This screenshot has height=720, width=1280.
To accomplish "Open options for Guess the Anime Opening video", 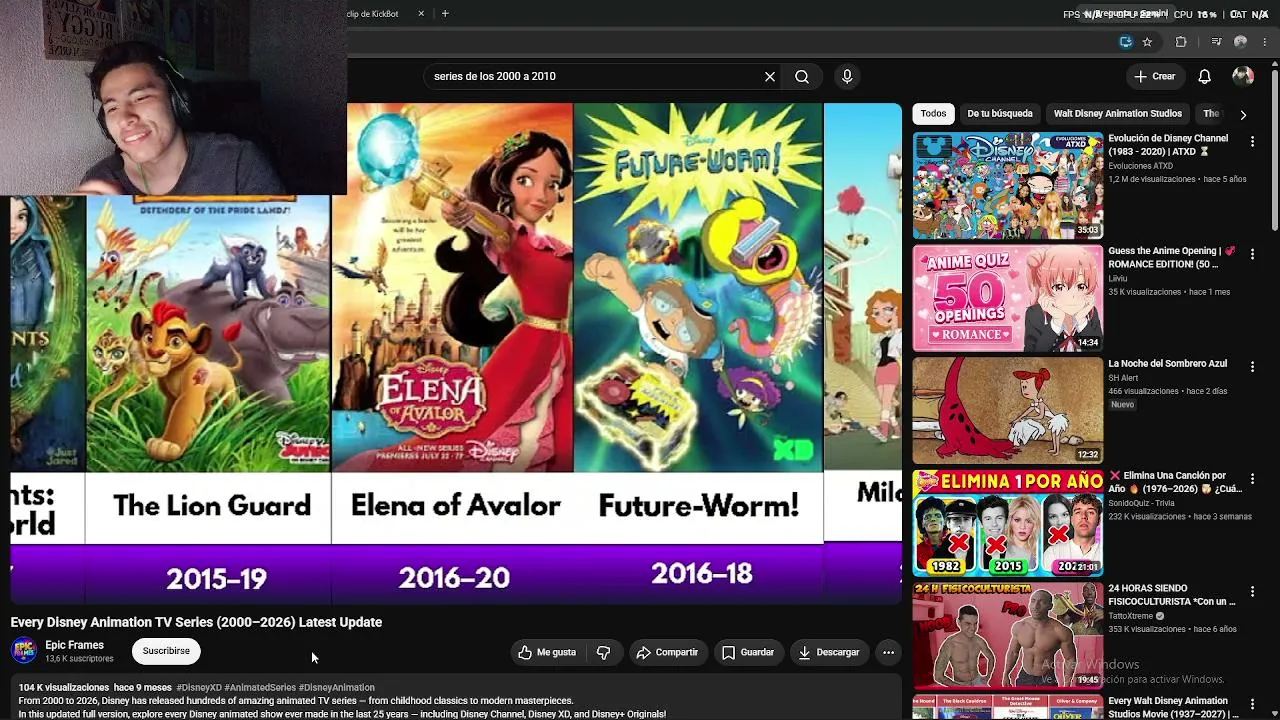I will click(1252, 255).
